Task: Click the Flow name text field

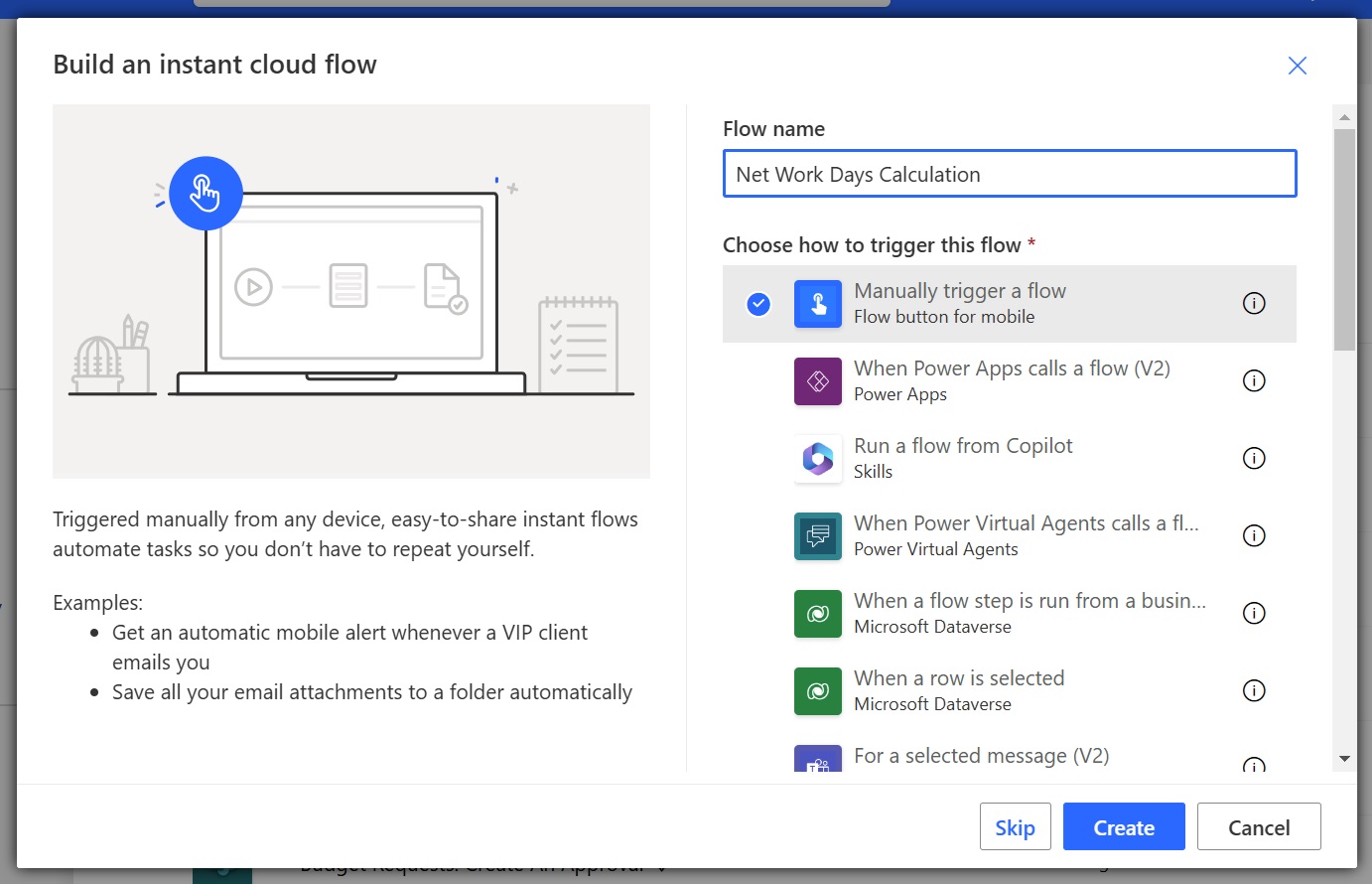Action: 1009,175
